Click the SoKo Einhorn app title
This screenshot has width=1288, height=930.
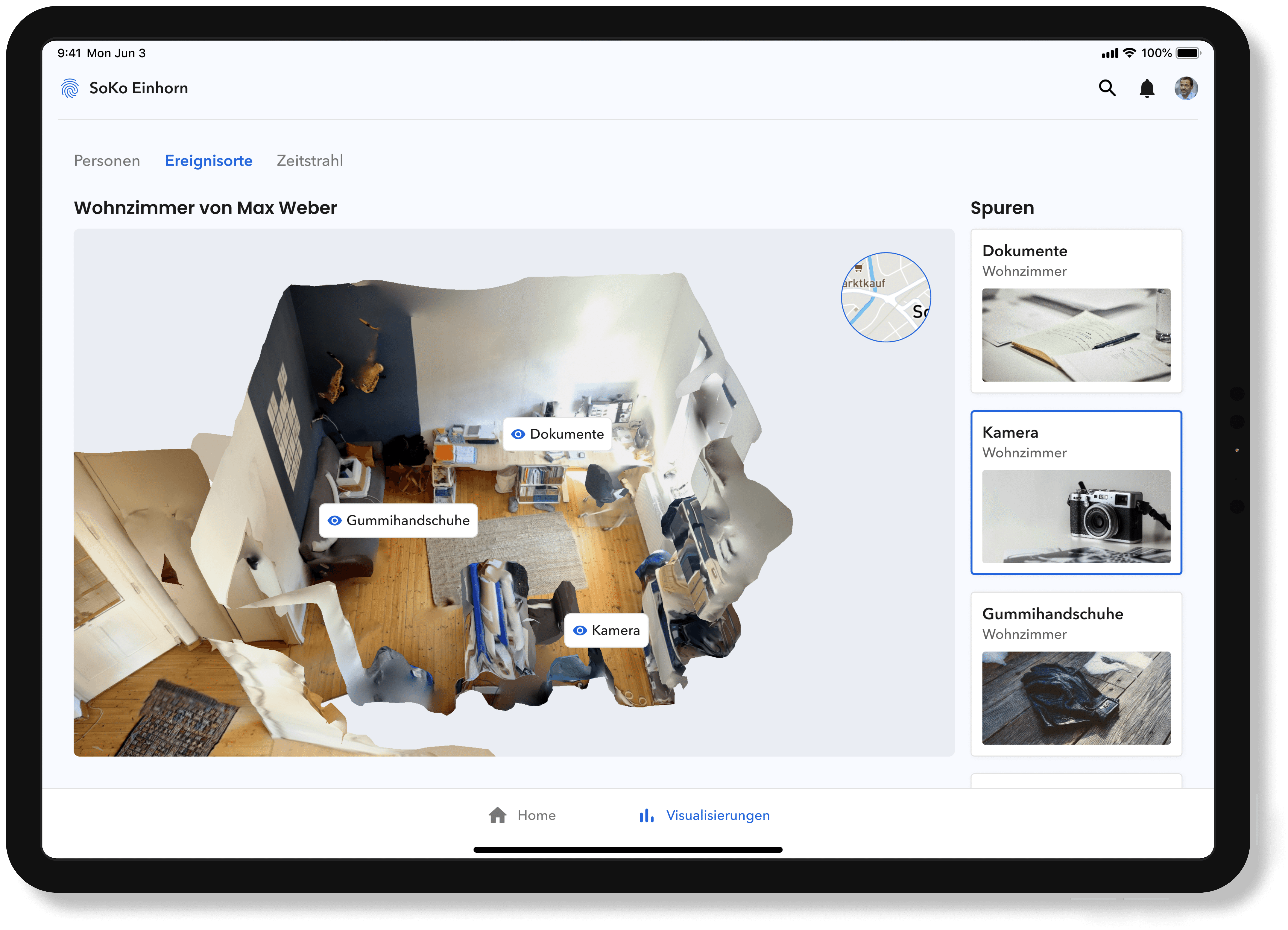click(x=139, y=88)
